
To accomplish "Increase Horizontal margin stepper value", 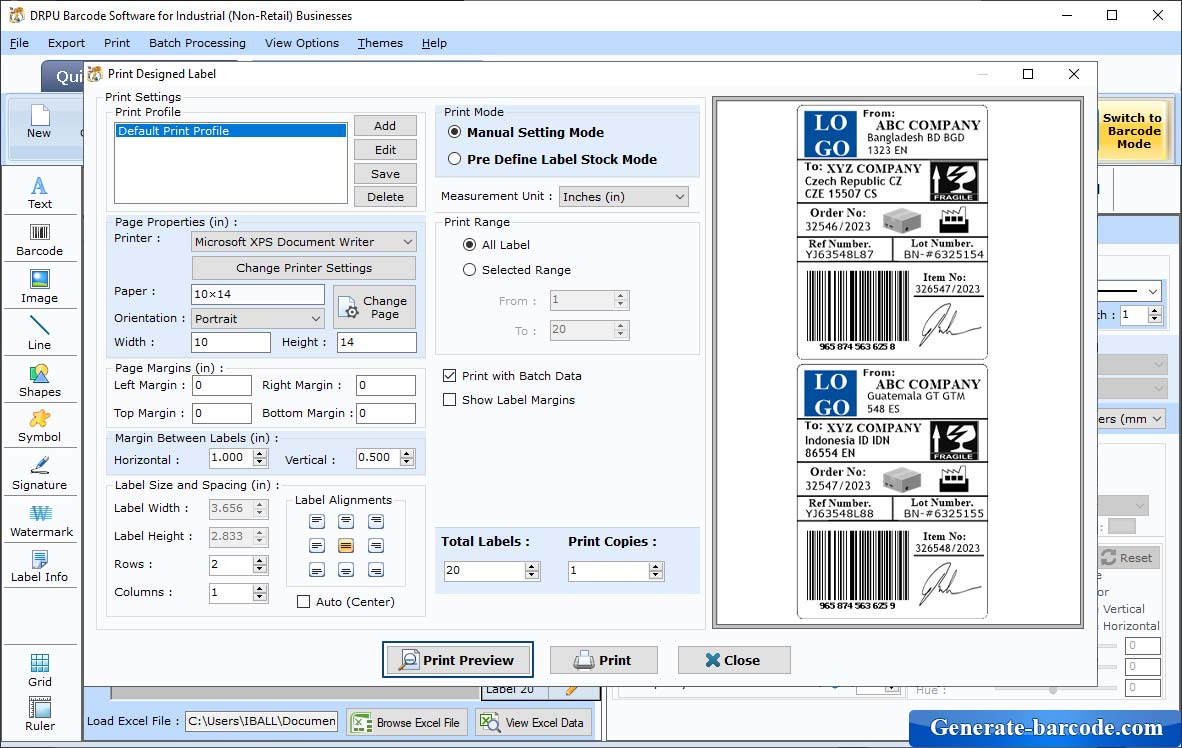I will tap(260, 453).
